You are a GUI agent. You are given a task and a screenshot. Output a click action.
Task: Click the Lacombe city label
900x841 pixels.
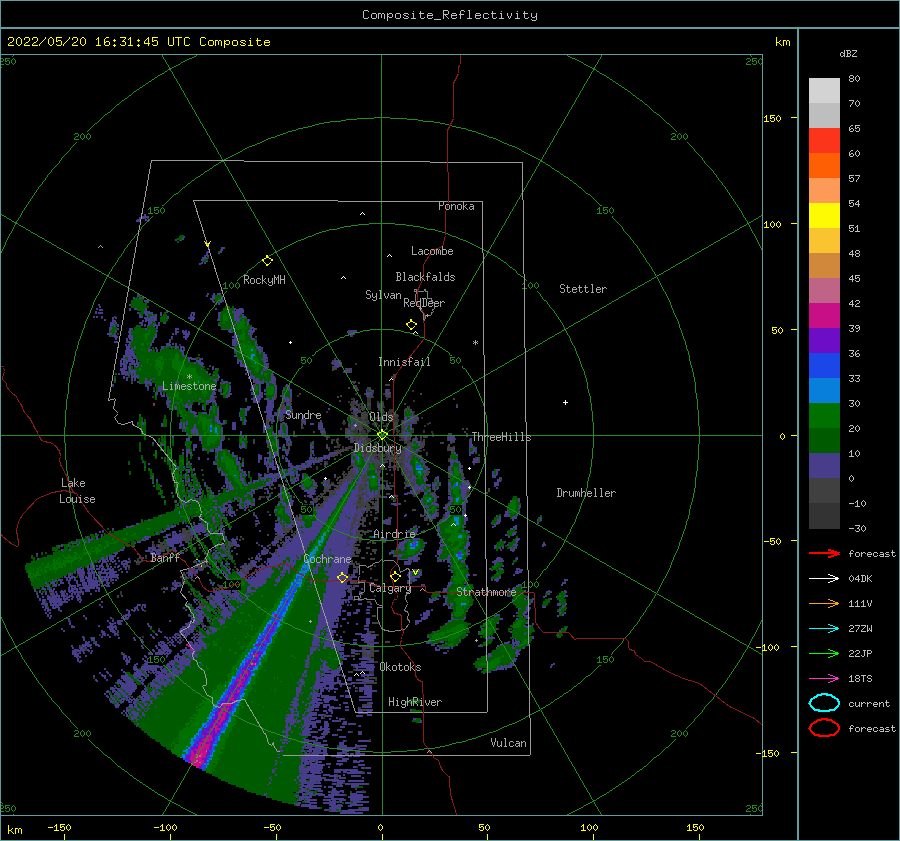pos(432,251)
